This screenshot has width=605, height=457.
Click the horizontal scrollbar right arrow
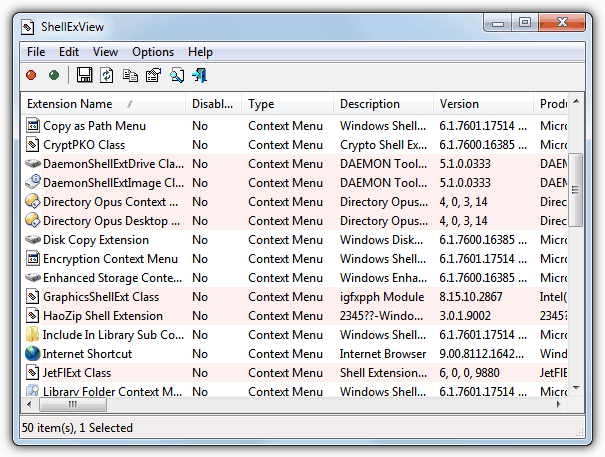point(558,406)
